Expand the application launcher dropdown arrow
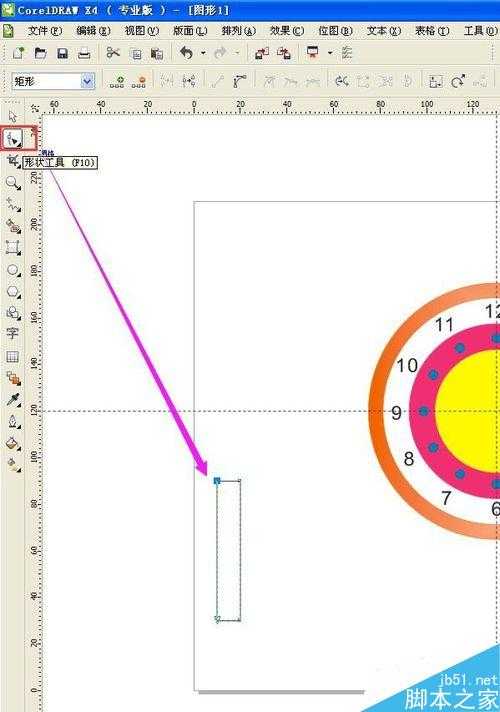The height and width of the screenshot is (712, 500). [330, 53]
